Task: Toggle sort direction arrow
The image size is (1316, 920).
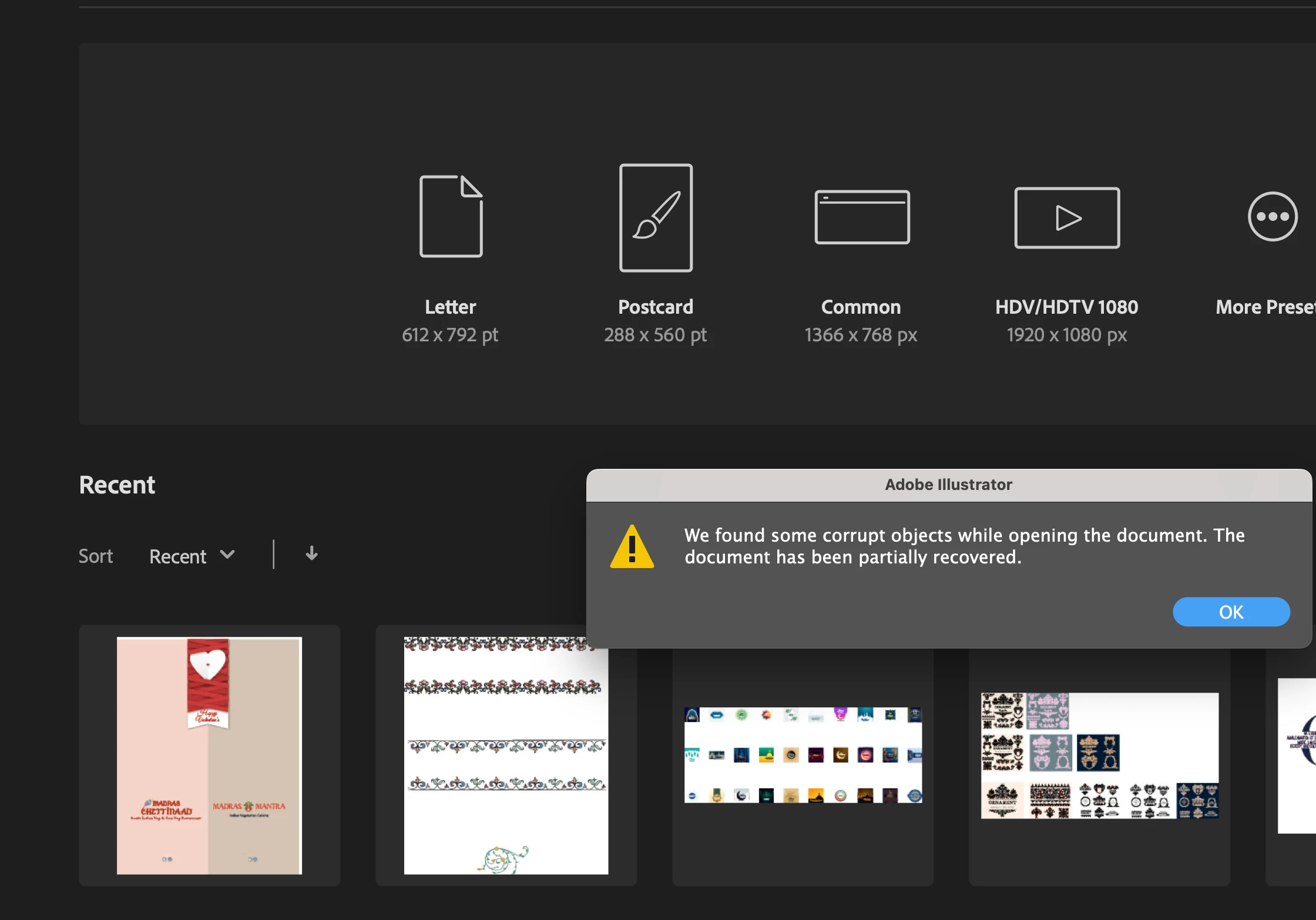Action: pyautogui.click(x=311, y=553)
